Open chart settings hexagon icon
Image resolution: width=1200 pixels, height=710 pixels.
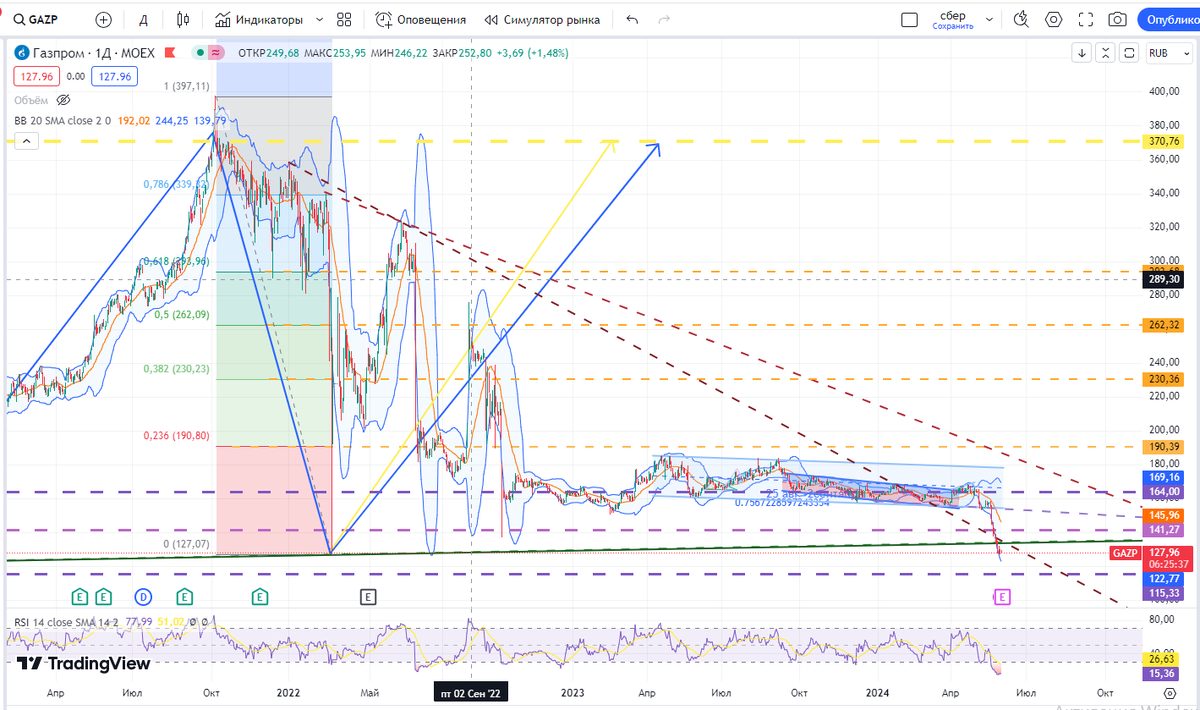[x=1054, y=19]
